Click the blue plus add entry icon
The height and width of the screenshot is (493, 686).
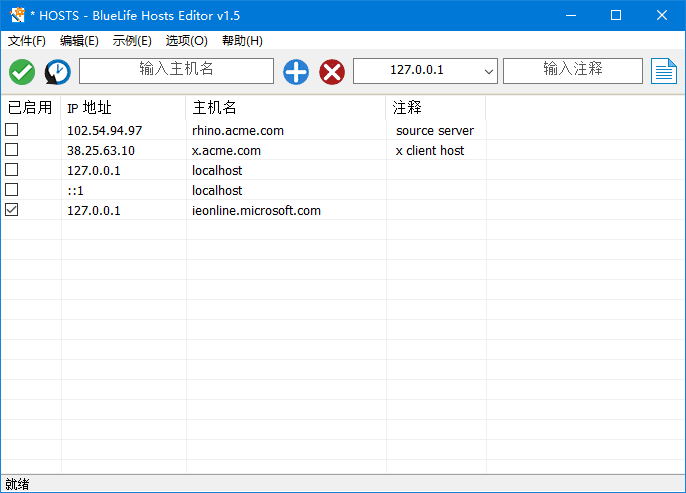click(296, 71)
